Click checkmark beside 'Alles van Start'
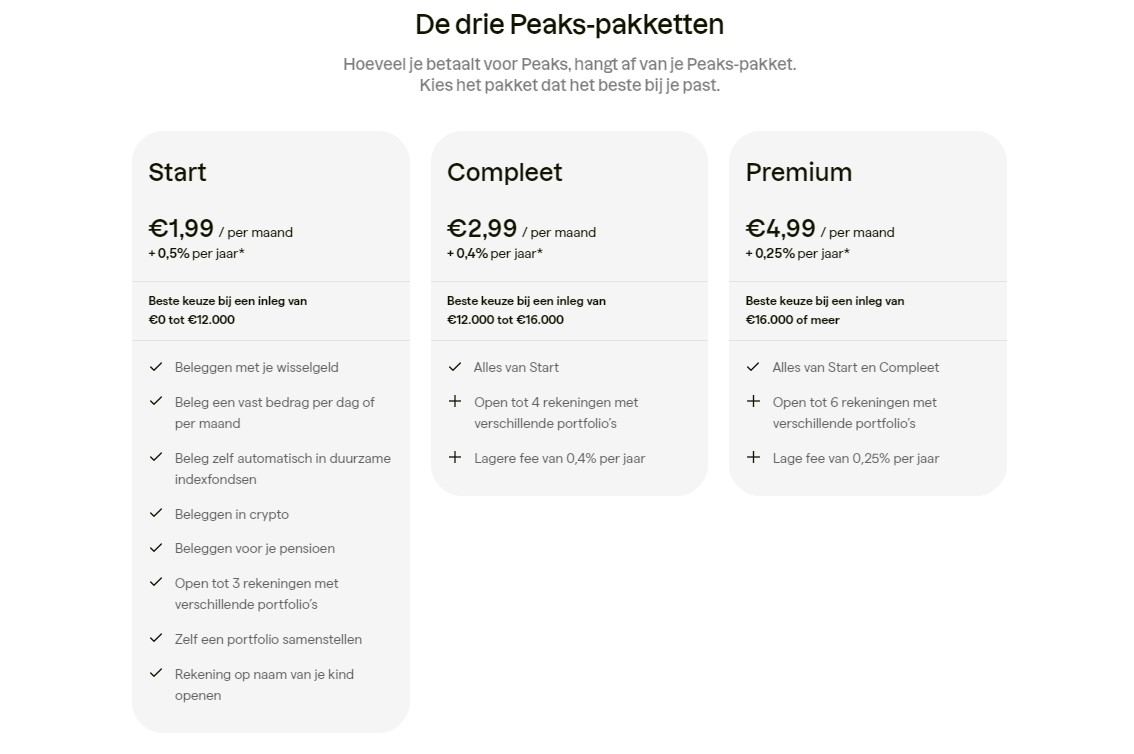Image resolution: width=1134 pixels, height=754 pixels. coord(455,367)
